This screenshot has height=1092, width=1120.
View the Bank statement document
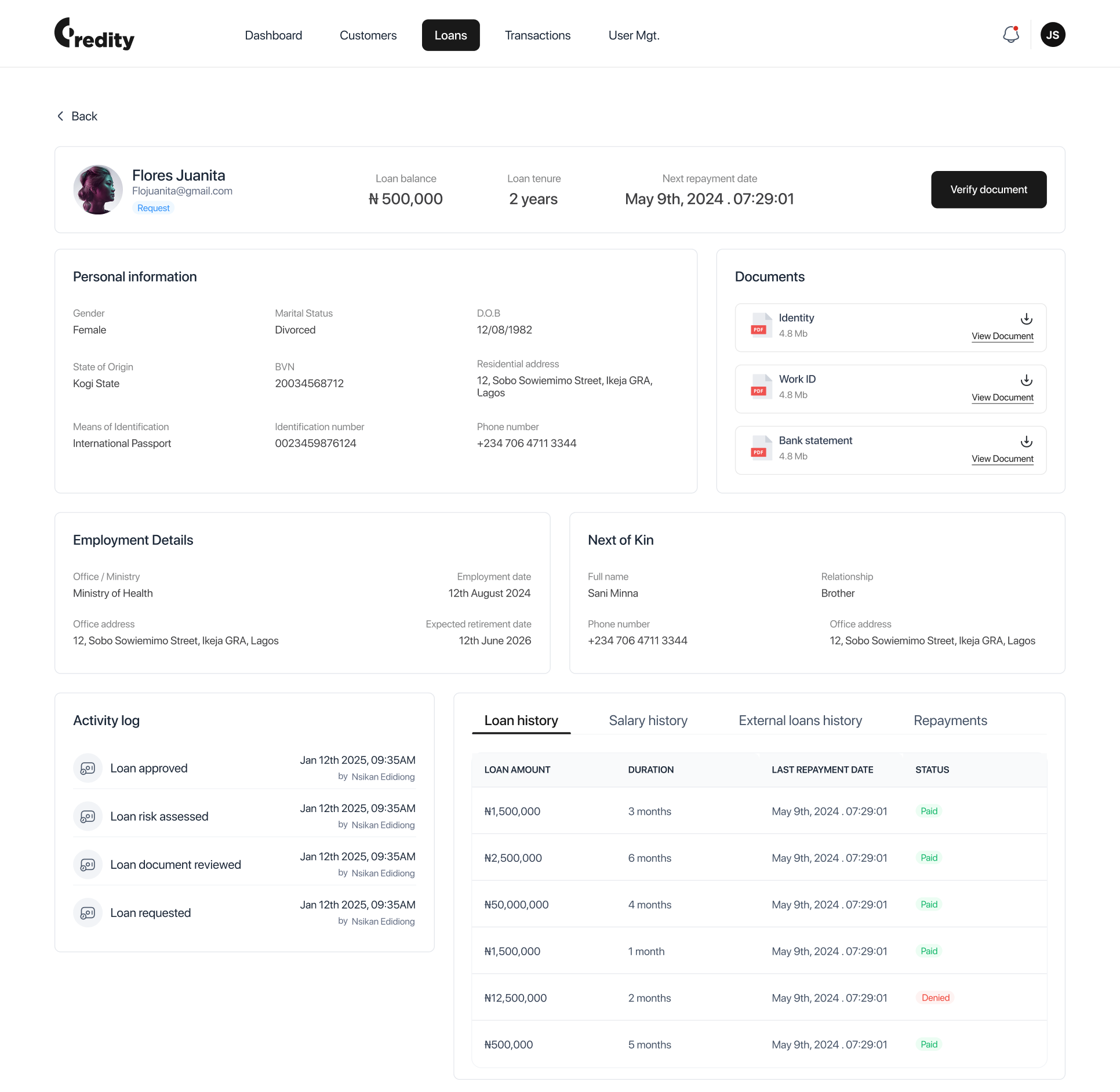click(x=1002, y=458)
